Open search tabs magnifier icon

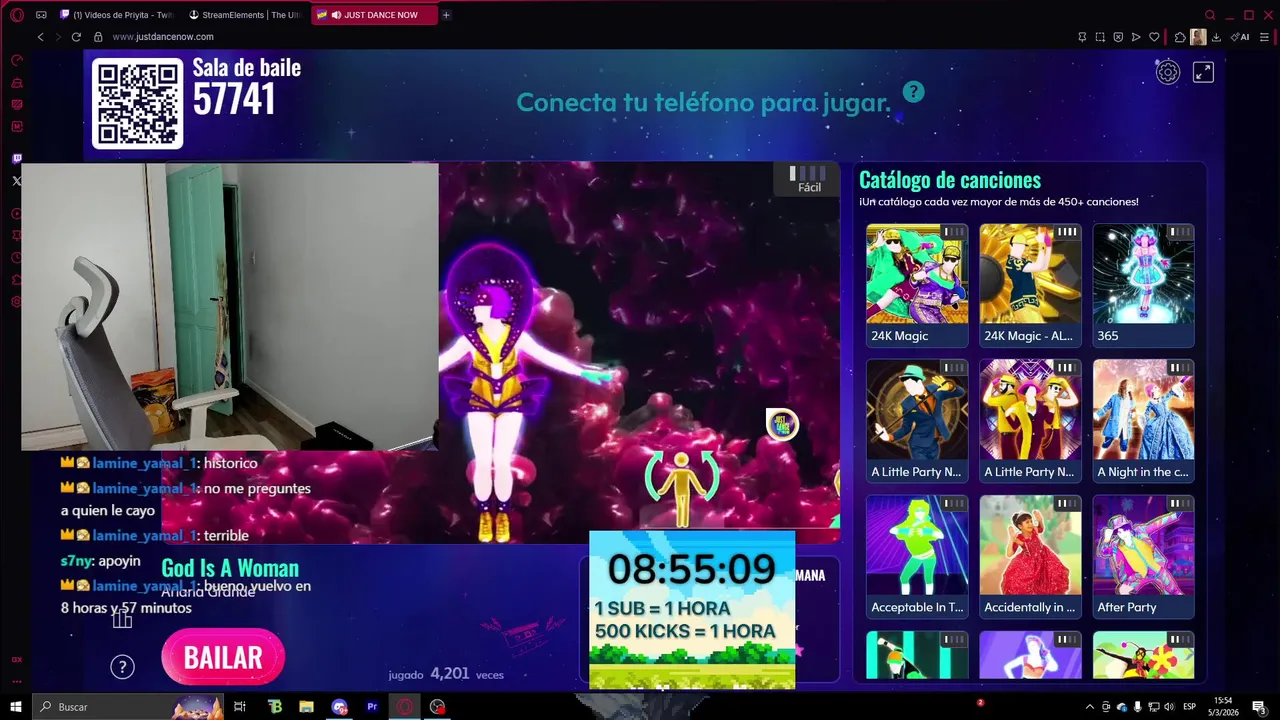tap(1210, 15)
